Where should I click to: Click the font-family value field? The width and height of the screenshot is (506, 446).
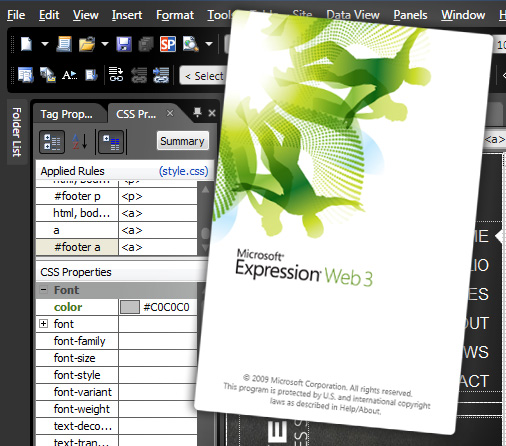coord(158,341)
